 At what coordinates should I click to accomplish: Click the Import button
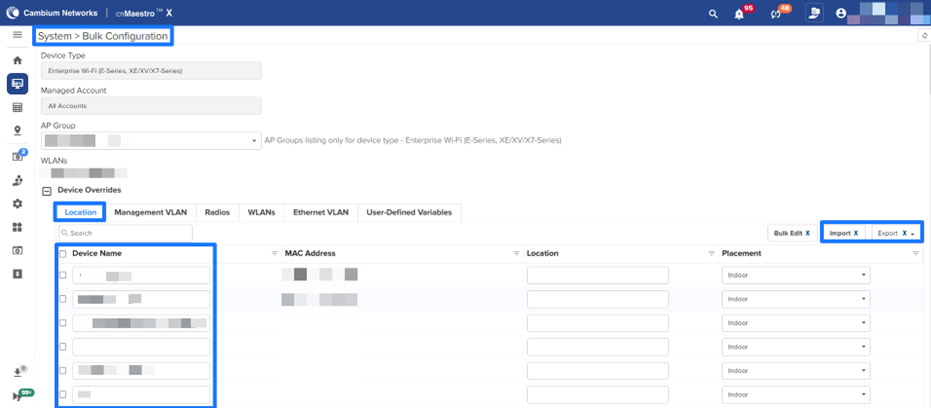[843, 233]
